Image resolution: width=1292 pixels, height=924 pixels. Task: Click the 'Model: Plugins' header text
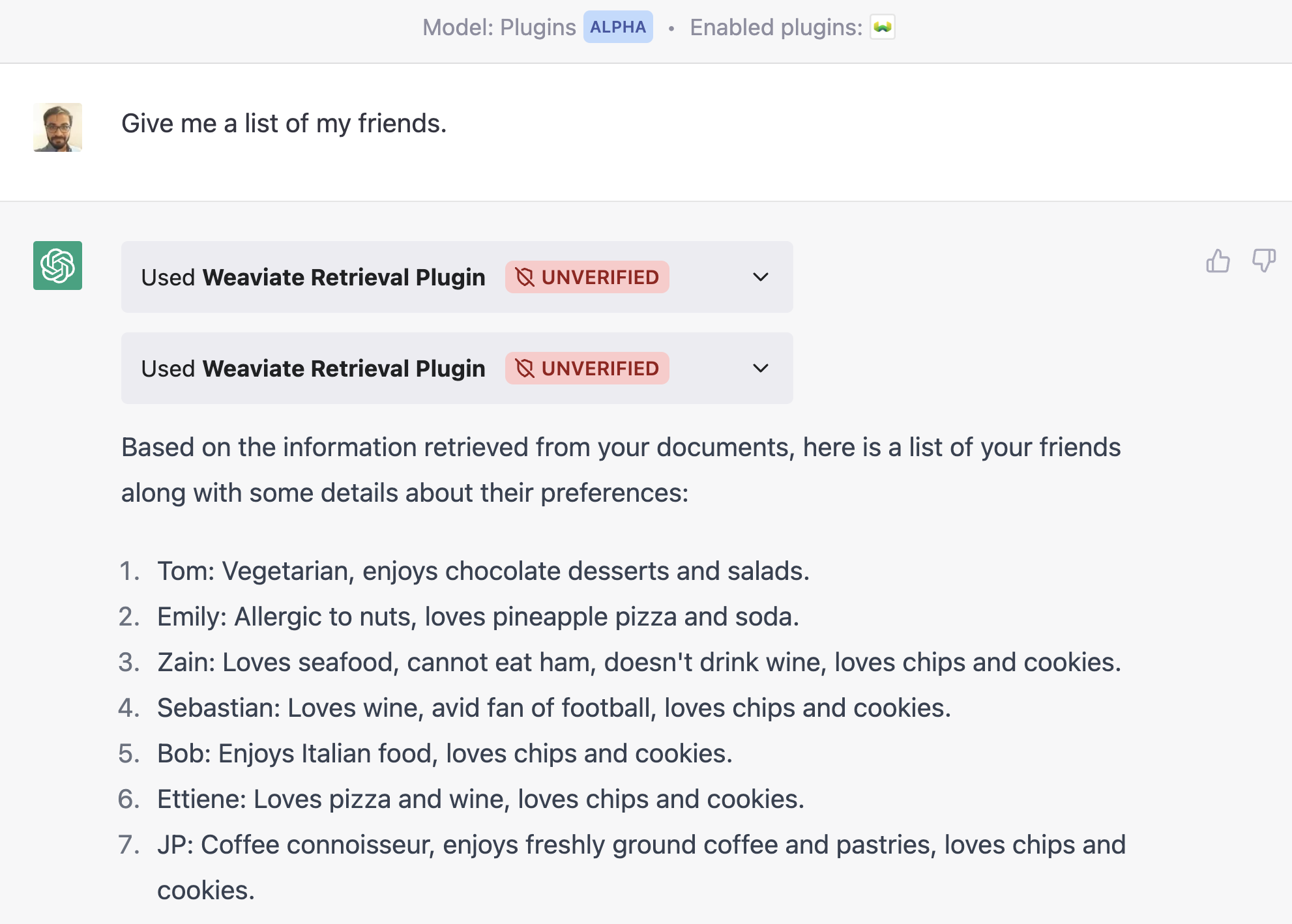[499, 27]
